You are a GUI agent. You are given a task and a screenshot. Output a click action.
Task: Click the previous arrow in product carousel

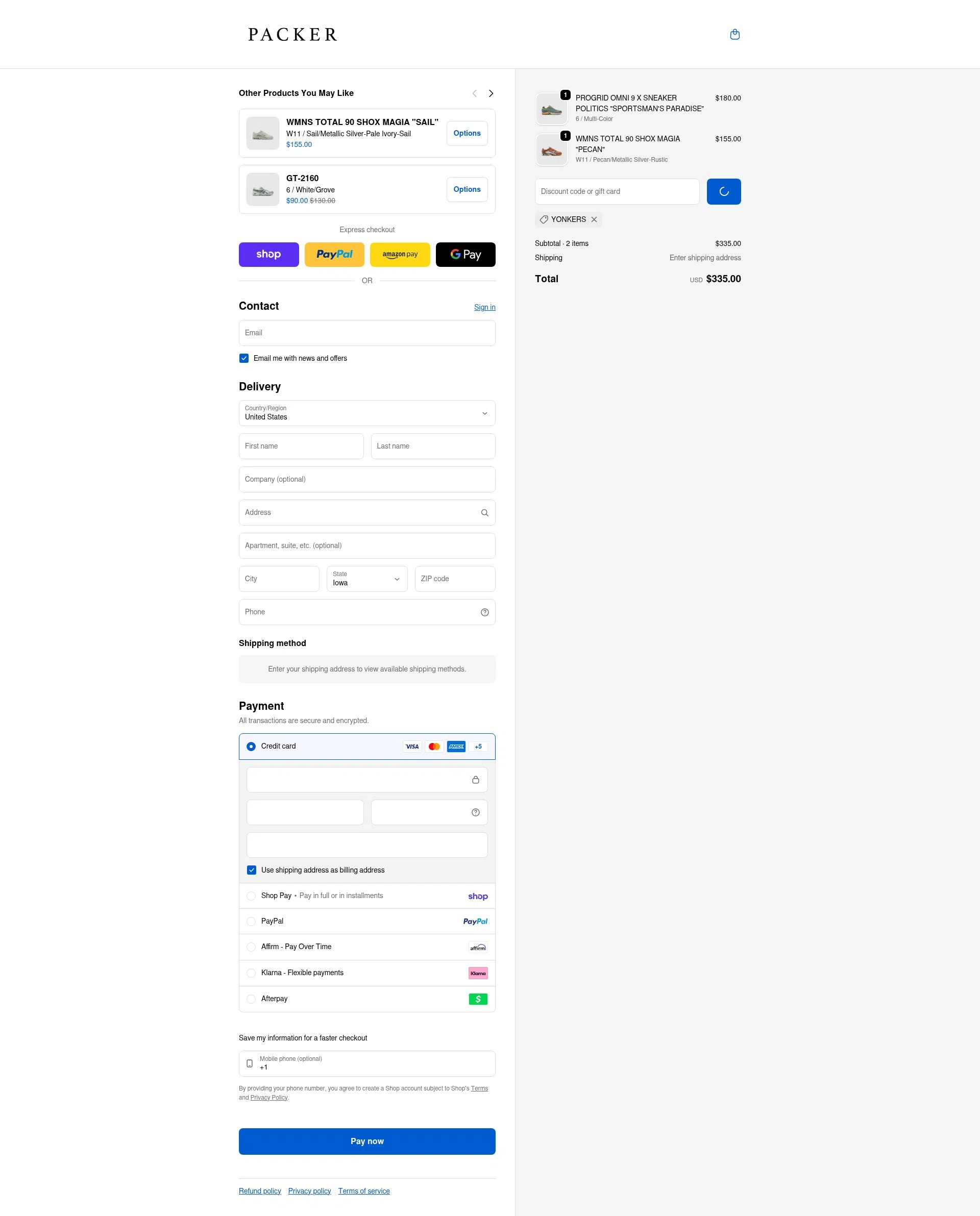click(x=474, y=93)
